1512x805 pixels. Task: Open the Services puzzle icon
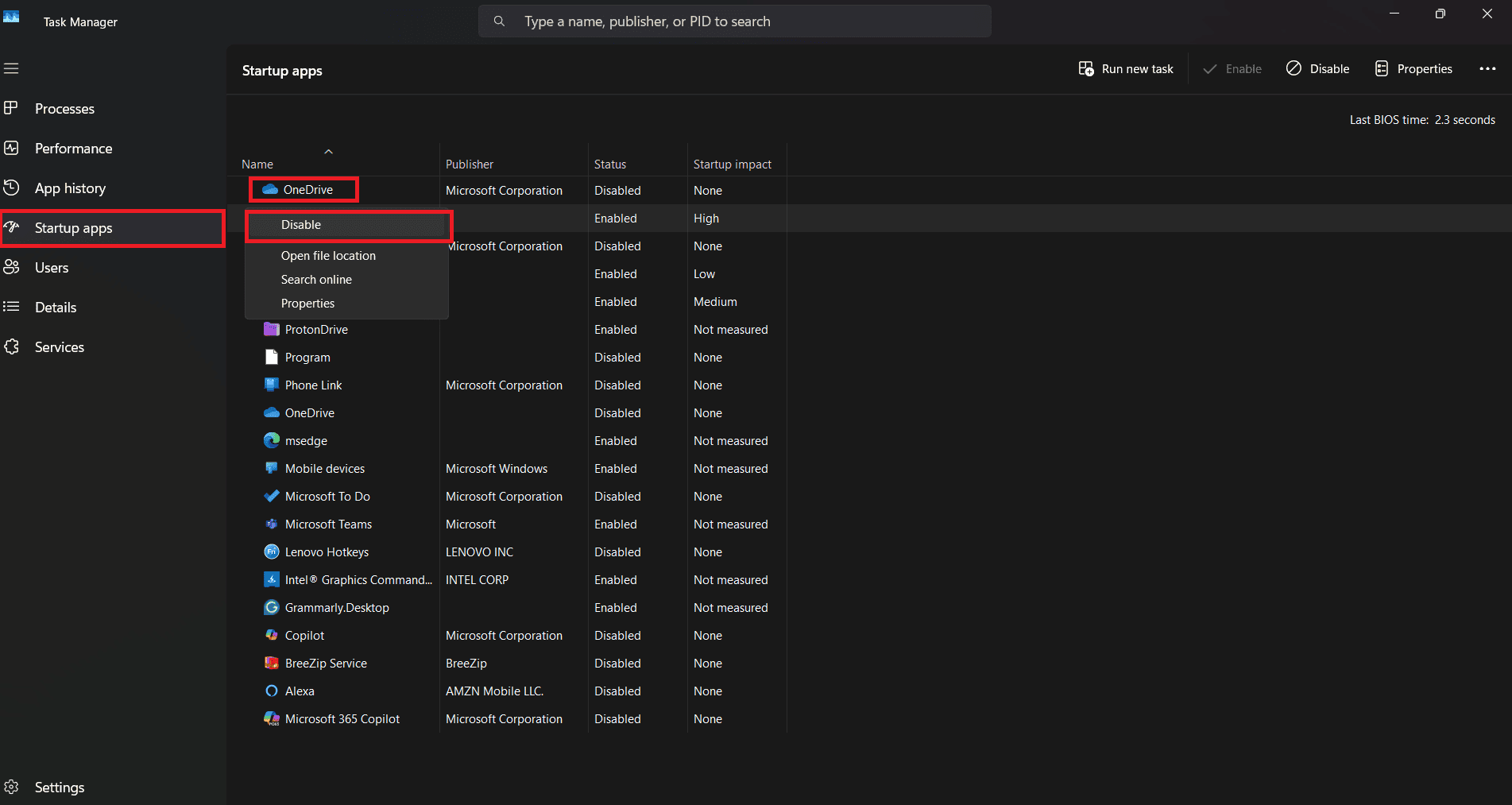pos(11,346)
